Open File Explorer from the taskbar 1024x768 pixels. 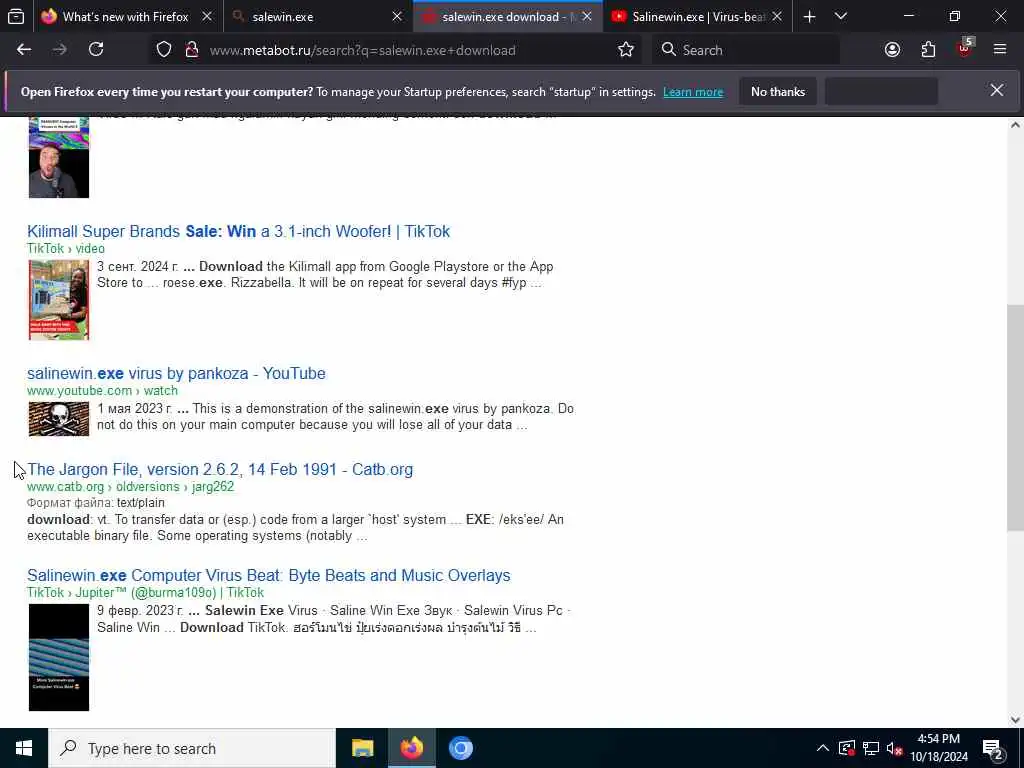[x=362, y=748]
